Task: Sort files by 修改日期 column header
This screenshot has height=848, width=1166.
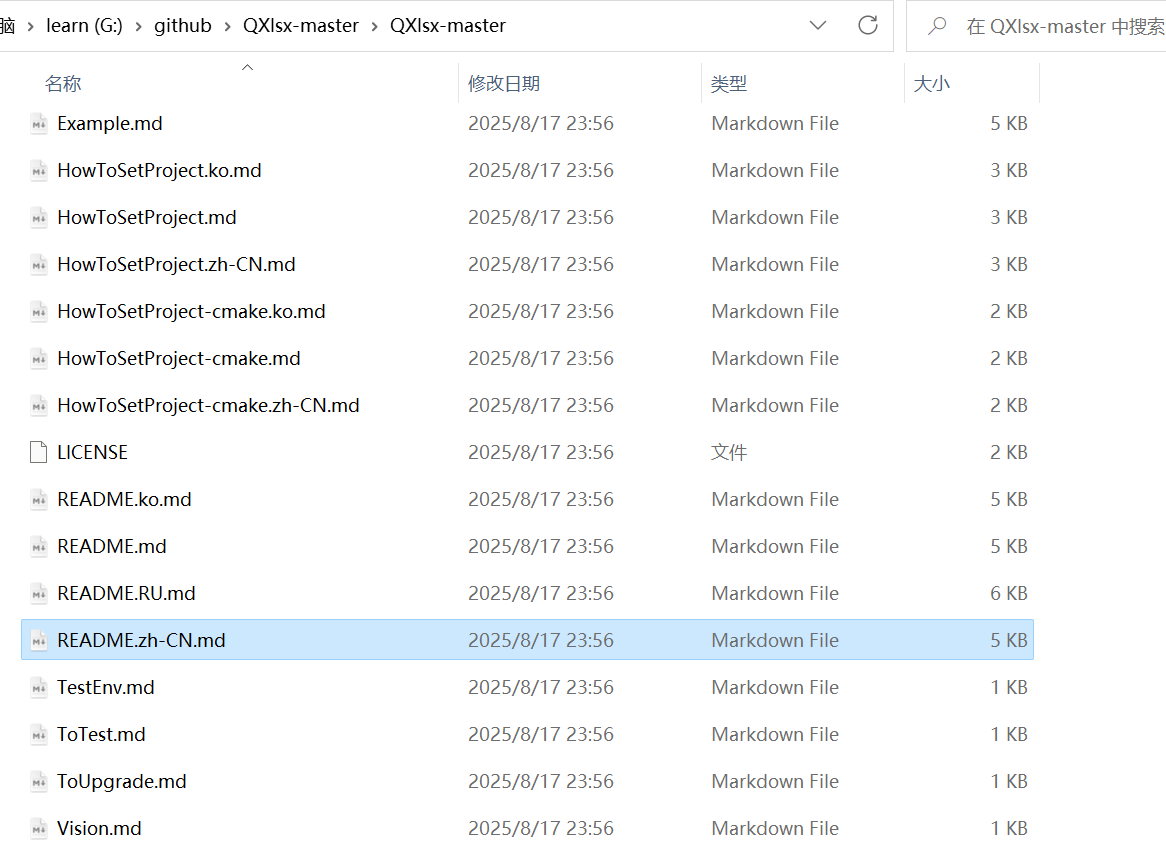Action: pyautogui.click(x=504, y=83)
